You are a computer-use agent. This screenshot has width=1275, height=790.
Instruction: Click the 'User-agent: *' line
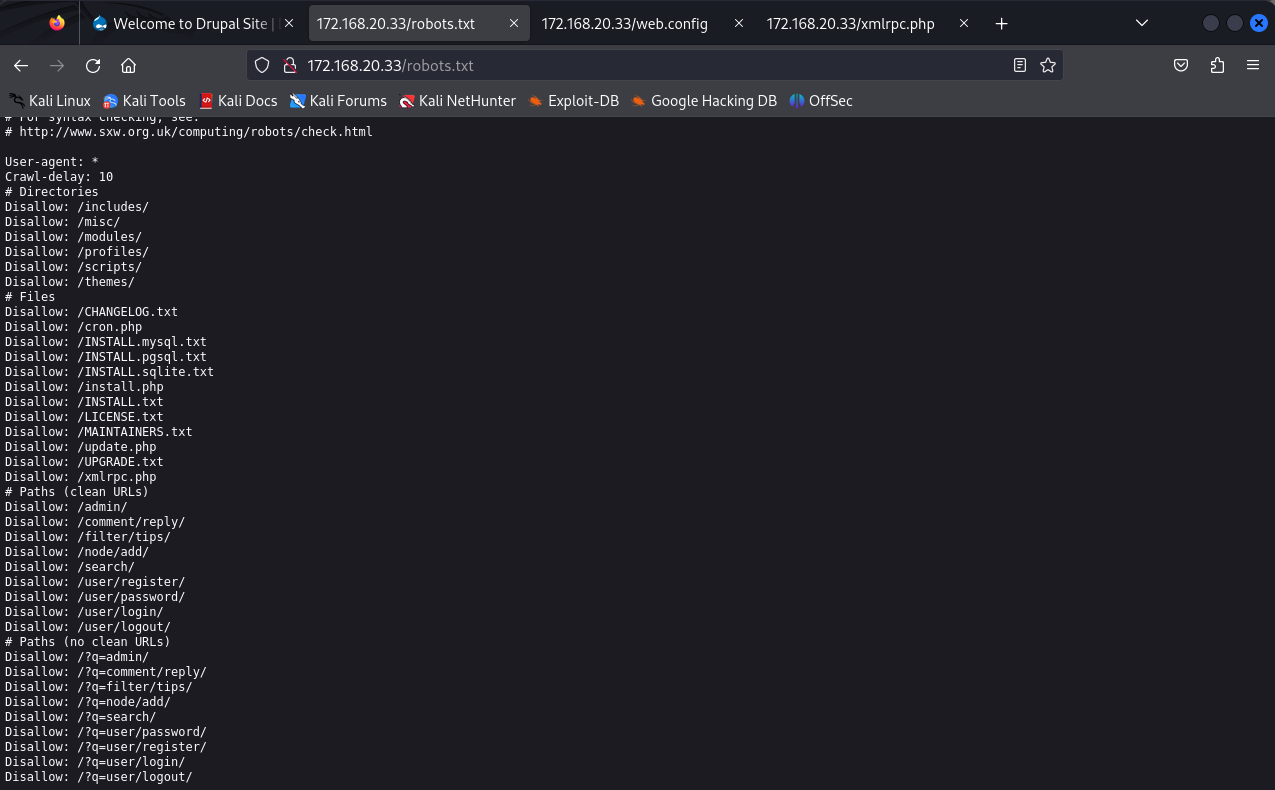coord(52,162)
